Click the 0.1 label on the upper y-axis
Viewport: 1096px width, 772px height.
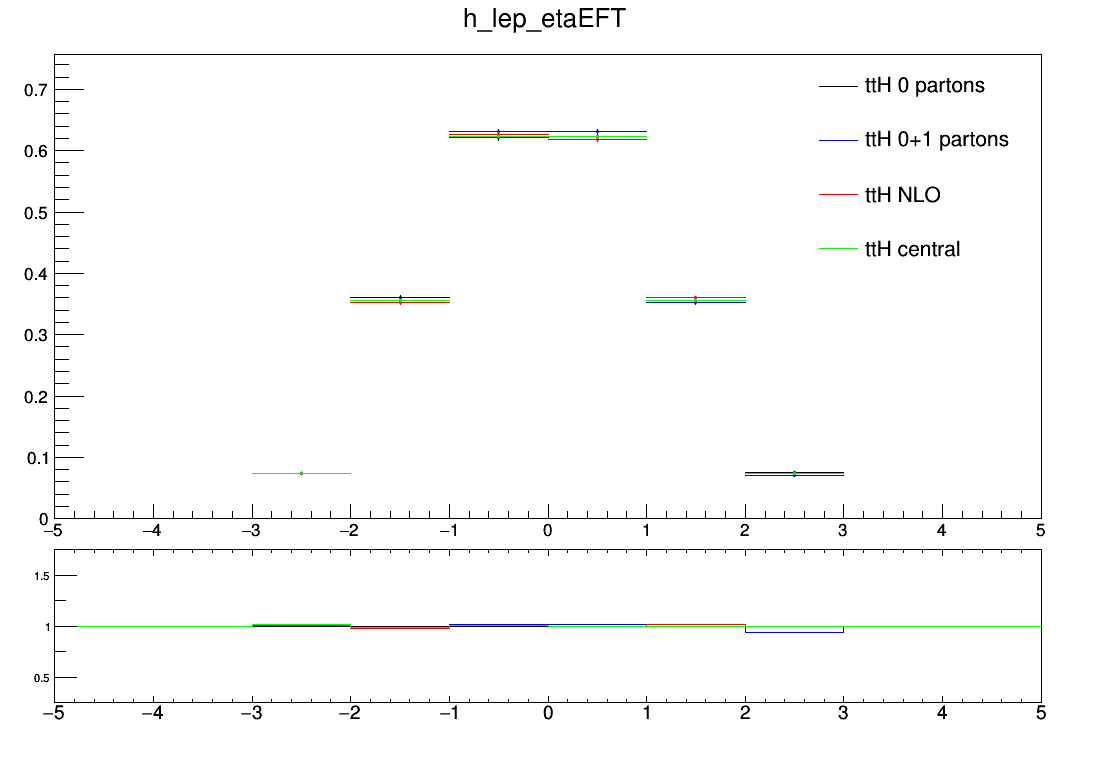pos(36,458)
